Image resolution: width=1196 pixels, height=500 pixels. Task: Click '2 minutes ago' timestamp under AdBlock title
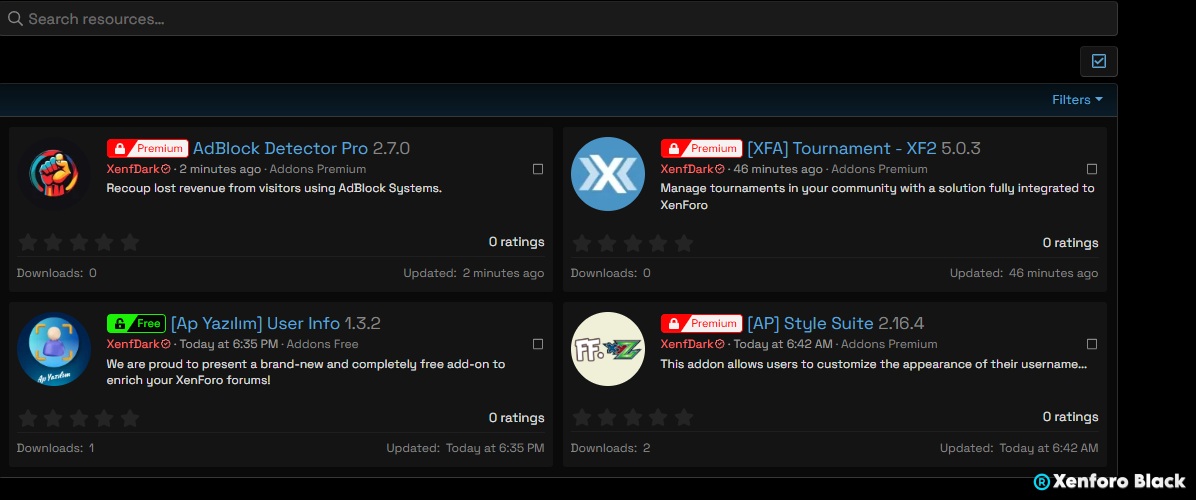[220, 169]
